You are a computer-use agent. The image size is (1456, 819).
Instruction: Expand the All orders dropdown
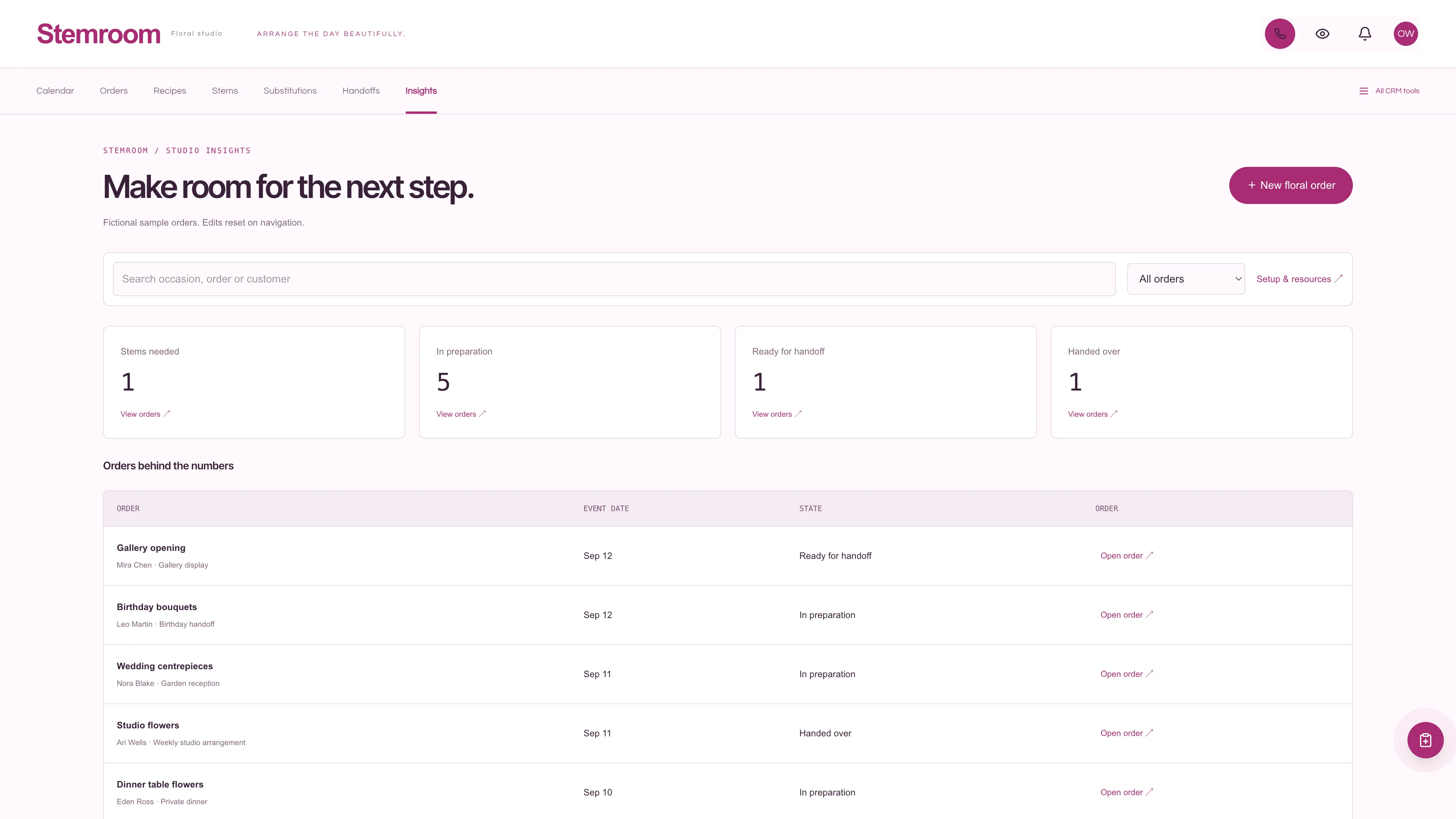(x=1185, y=279)
